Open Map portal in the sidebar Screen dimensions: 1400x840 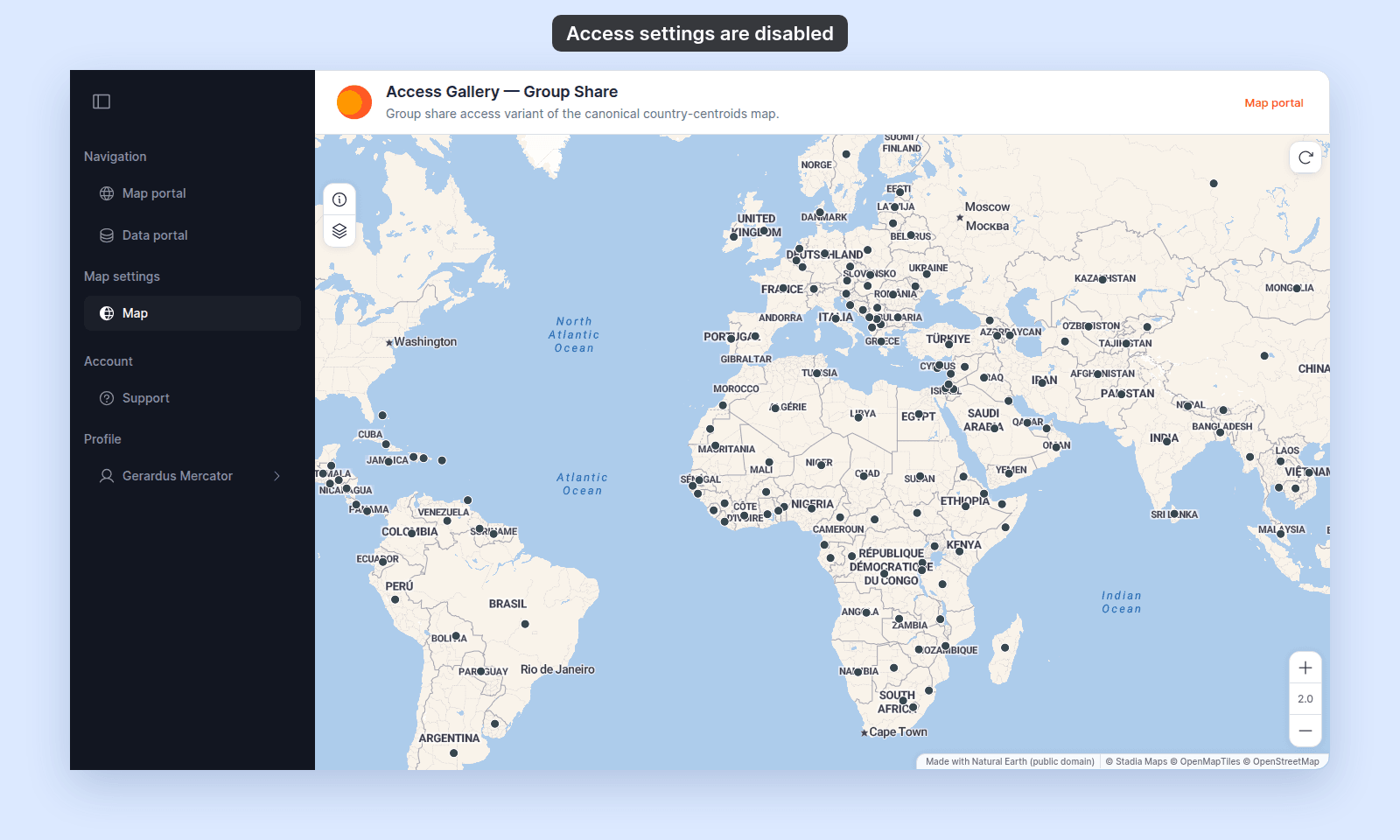(x=192, y=193)
